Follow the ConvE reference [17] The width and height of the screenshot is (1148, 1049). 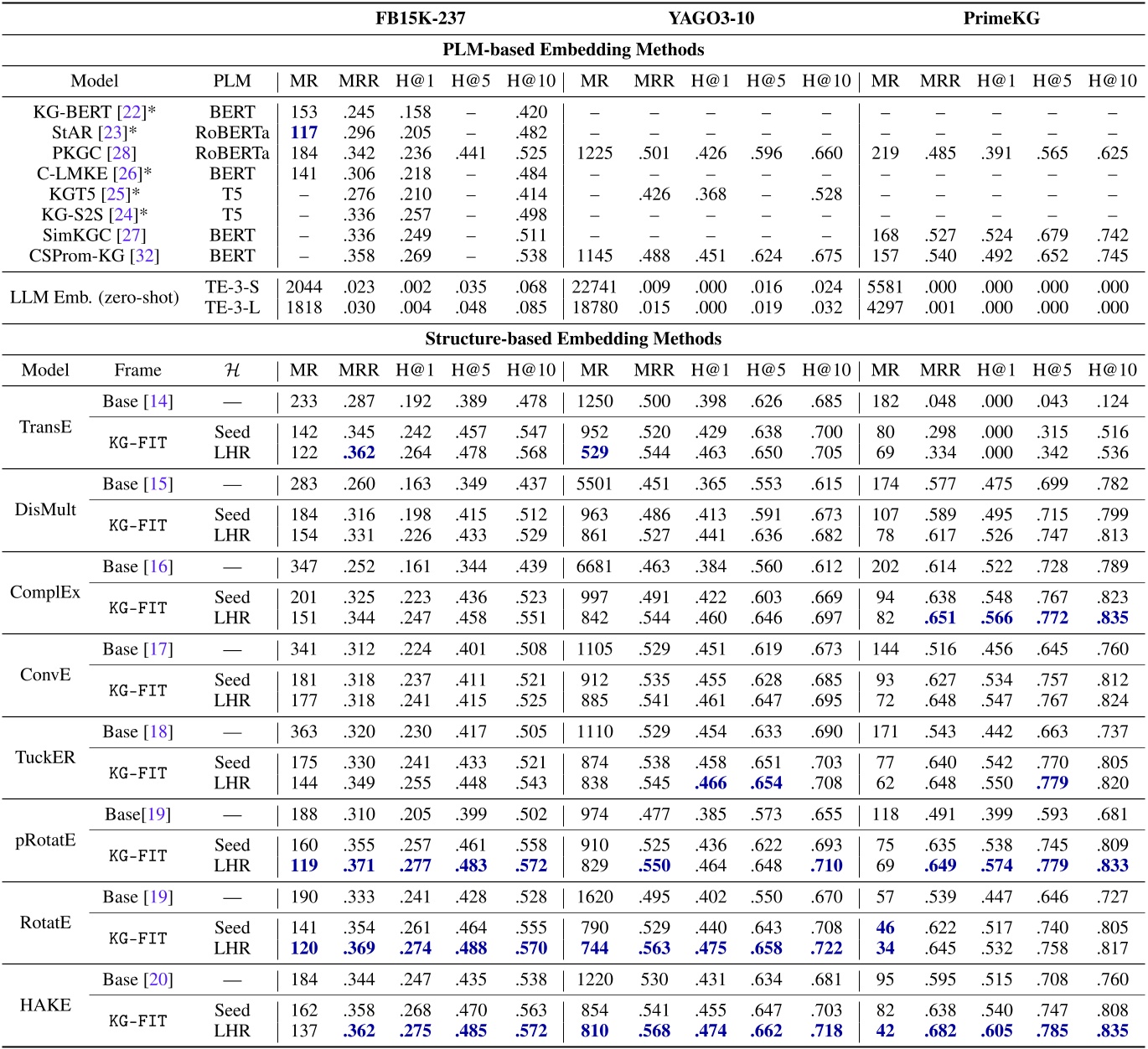pos(159,649)
